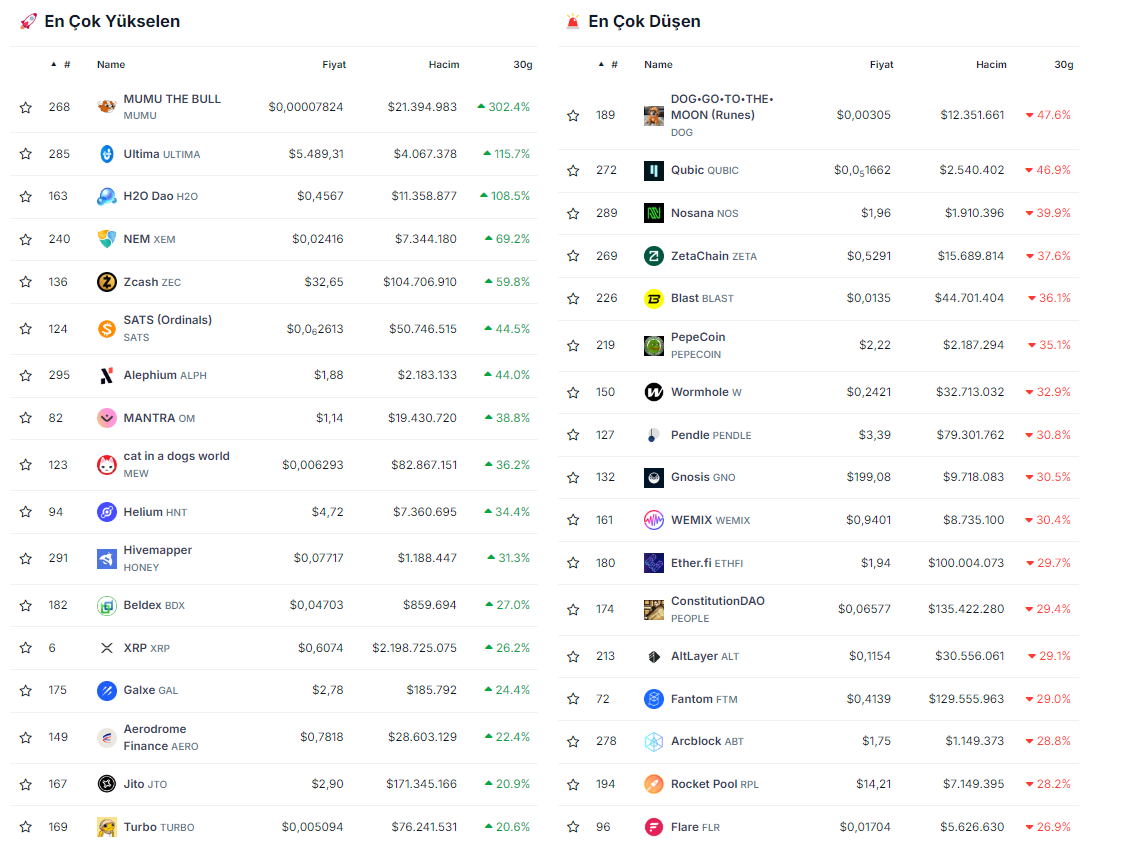This screenshot has height=842, width=1123.
Task: Click the Blast yellow logo icon
Action: (x=654, y=298)
